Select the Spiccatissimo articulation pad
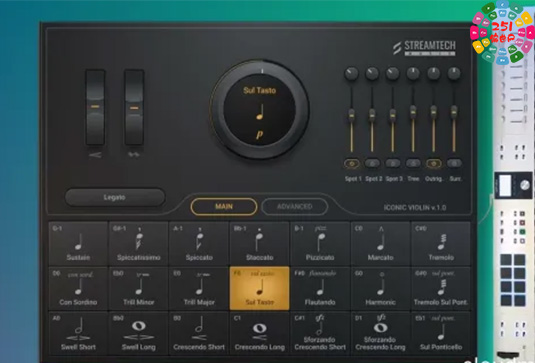535x363 pixels. pos(139,244)
